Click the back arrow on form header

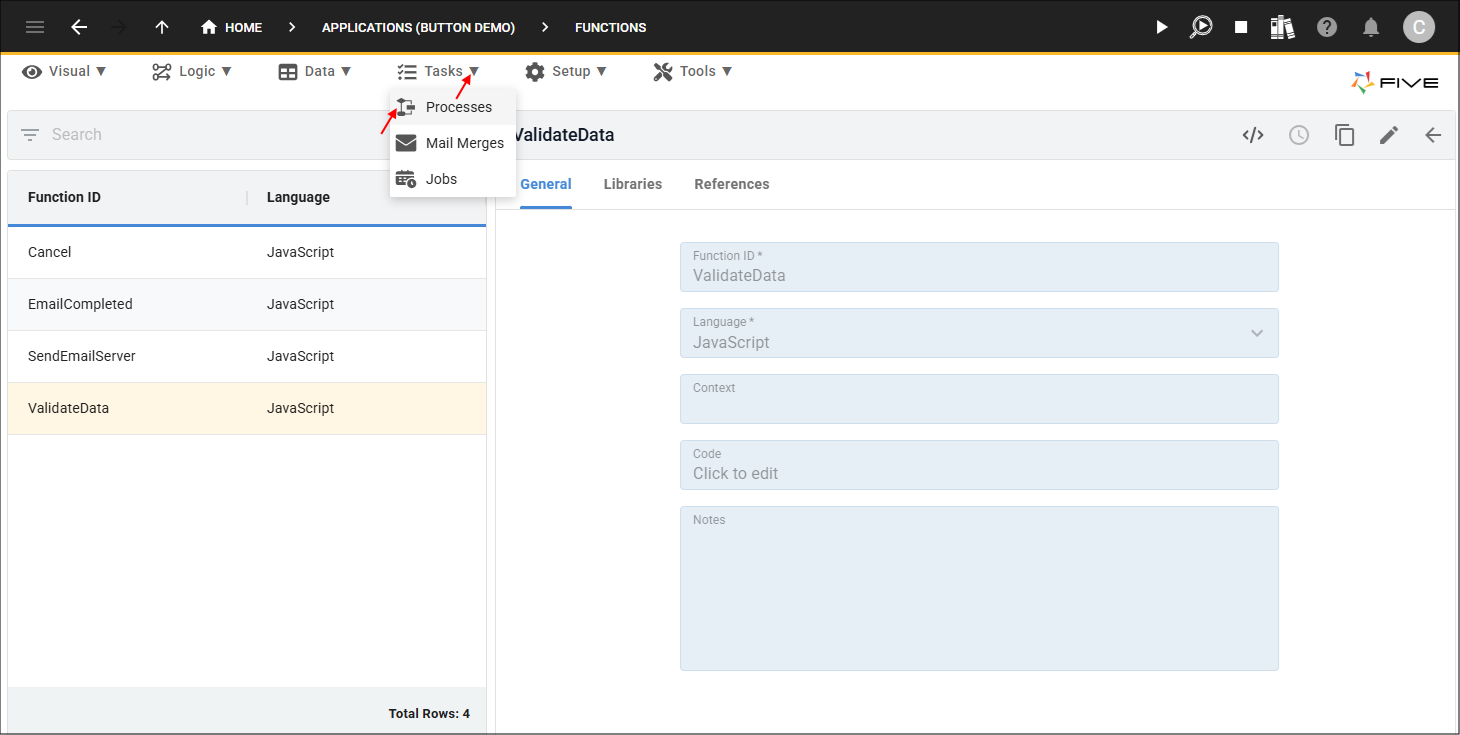1433,135
